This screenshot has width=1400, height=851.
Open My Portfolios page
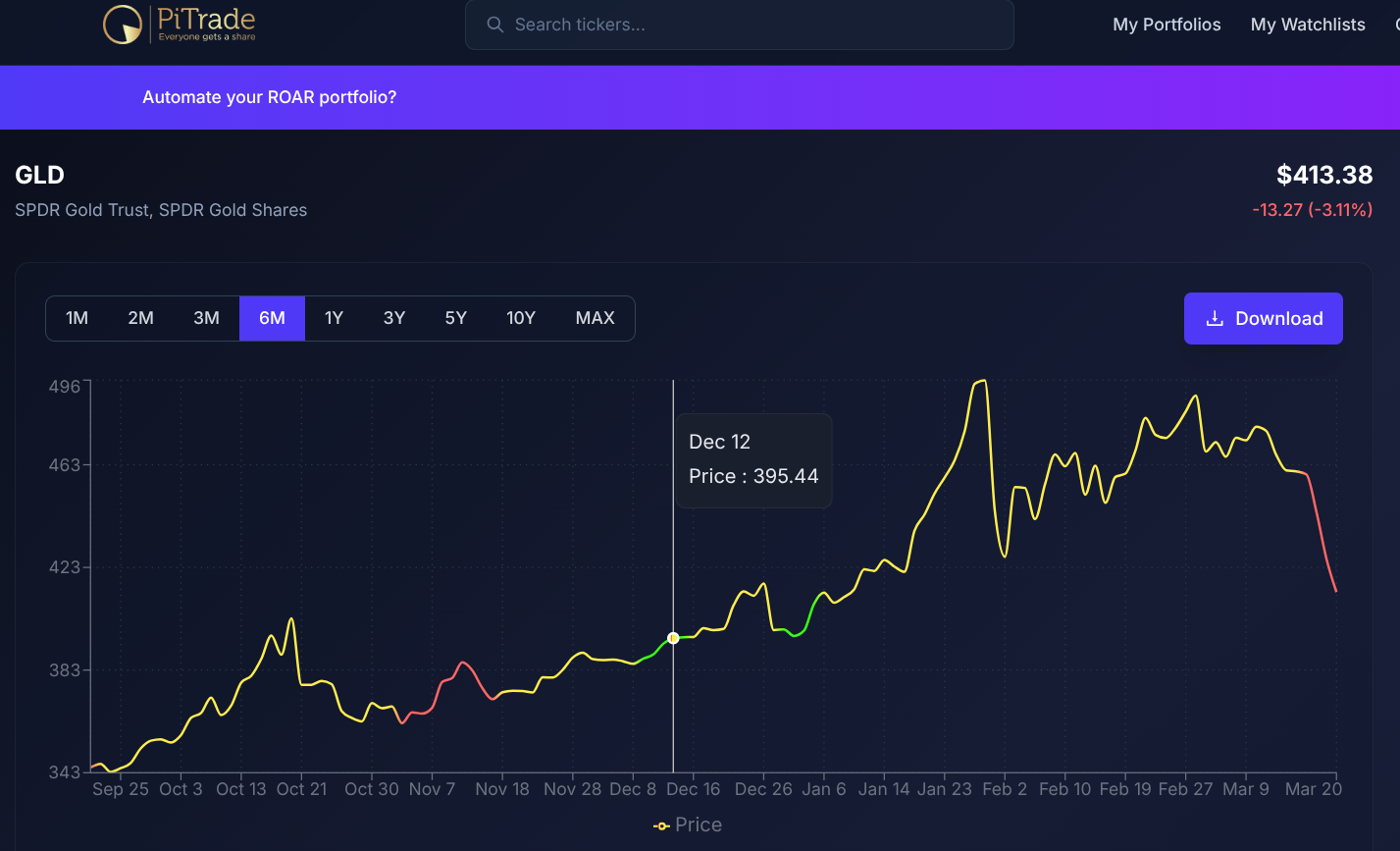tap(1167, 25)
